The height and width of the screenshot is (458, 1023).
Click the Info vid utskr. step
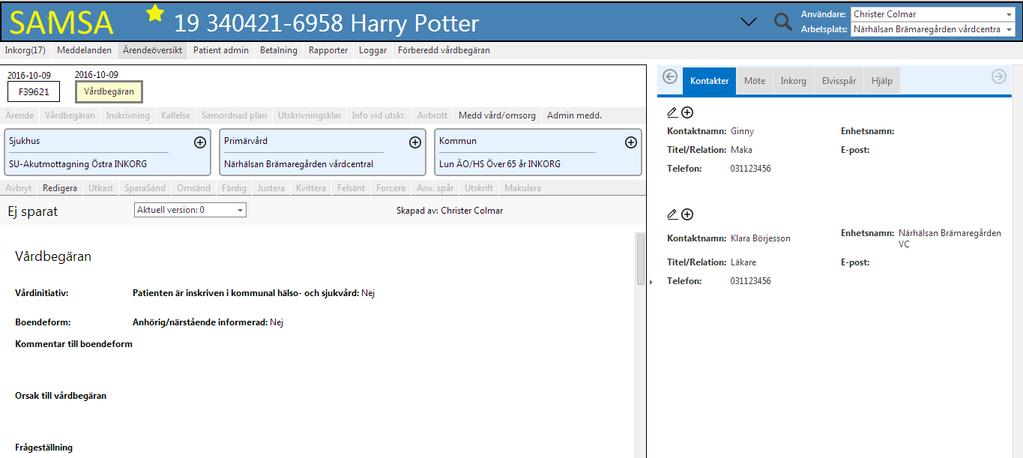click(x=379, y=115)
